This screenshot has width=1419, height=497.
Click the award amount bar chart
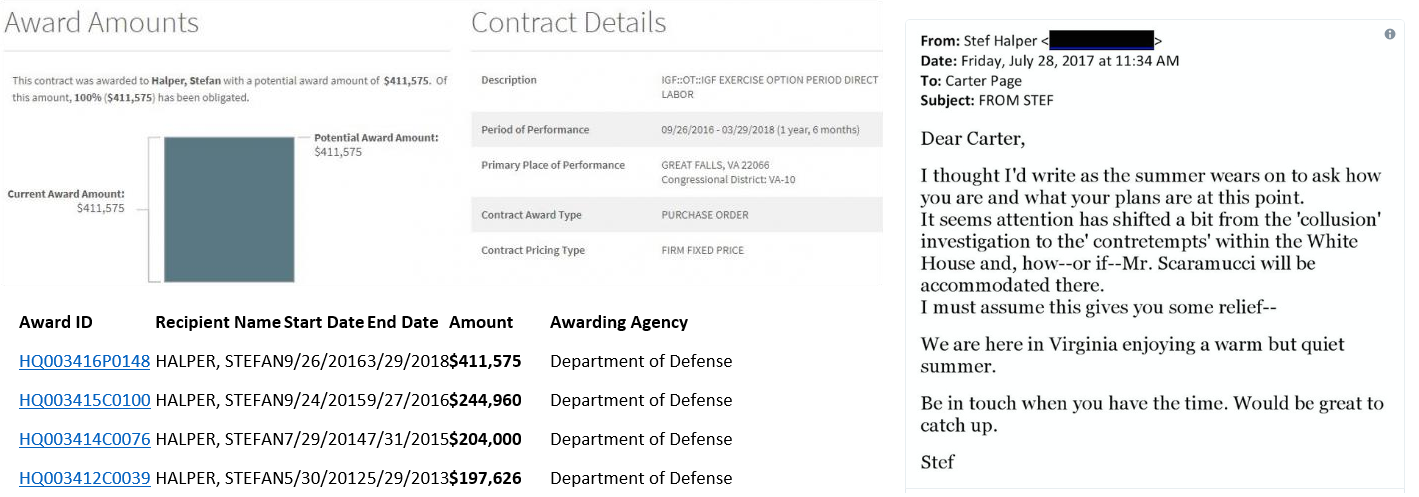(x=228, y=208)
